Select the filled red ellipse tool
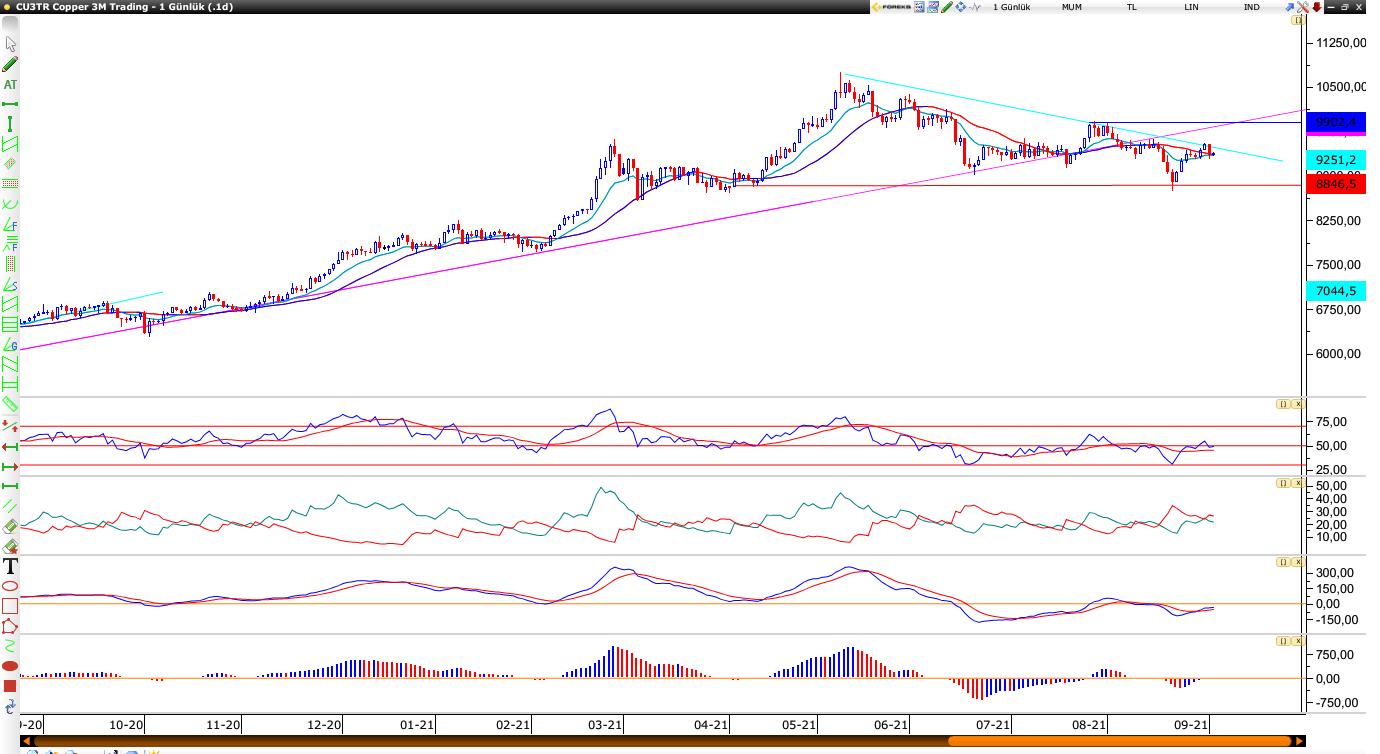Image resolution: width=1380 pixels, height=754 pixels. click(x=11, y=665)
